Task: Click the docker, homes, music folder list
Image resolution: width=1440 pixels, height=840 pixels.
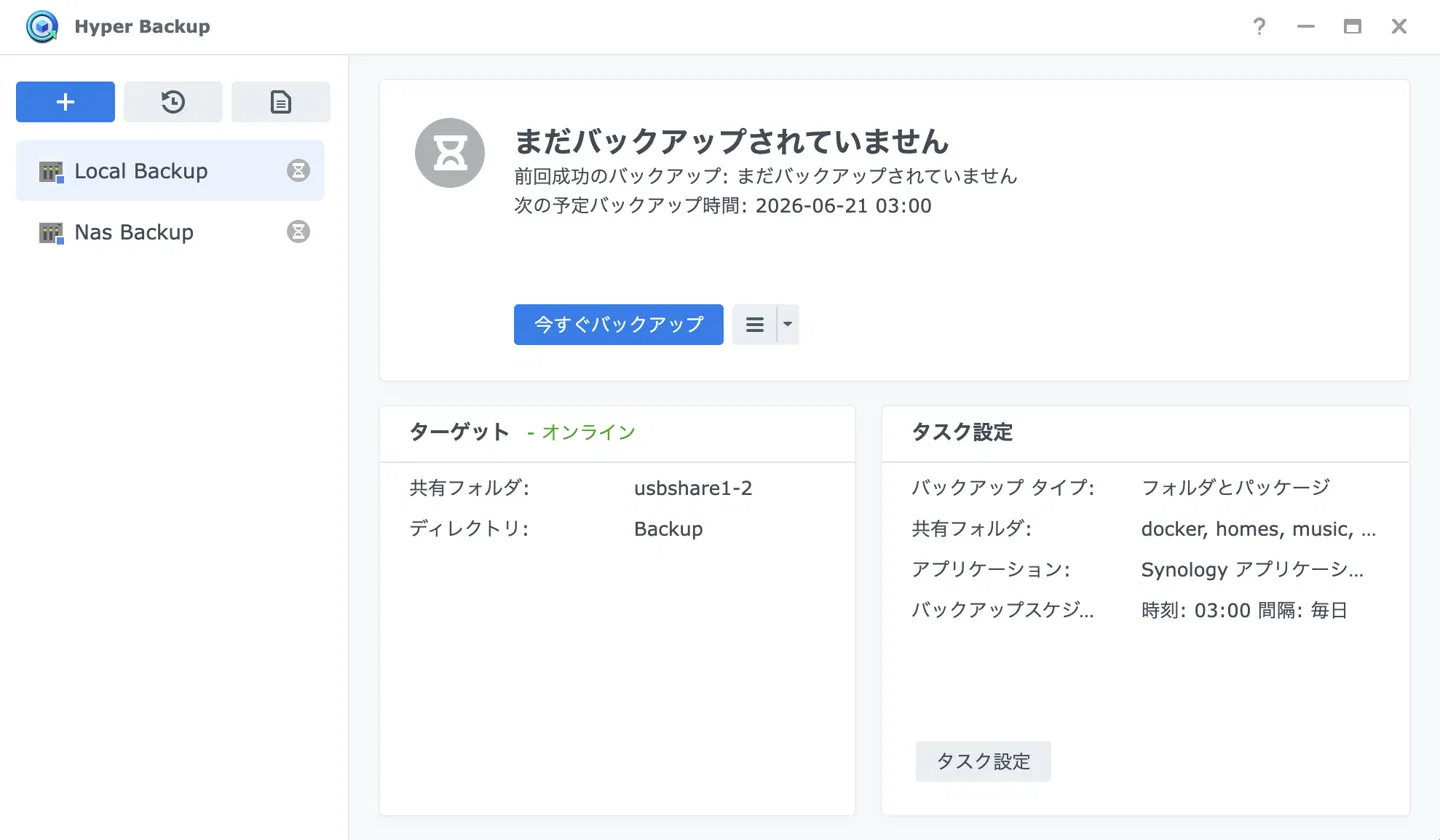Action: tap(1258, 529)
